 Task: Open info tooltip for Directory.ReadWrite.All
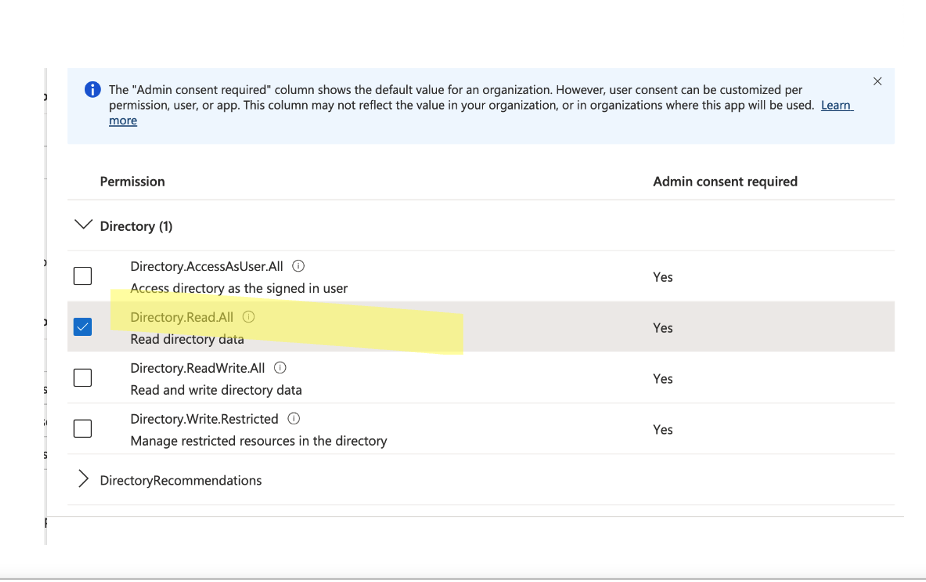280,368
